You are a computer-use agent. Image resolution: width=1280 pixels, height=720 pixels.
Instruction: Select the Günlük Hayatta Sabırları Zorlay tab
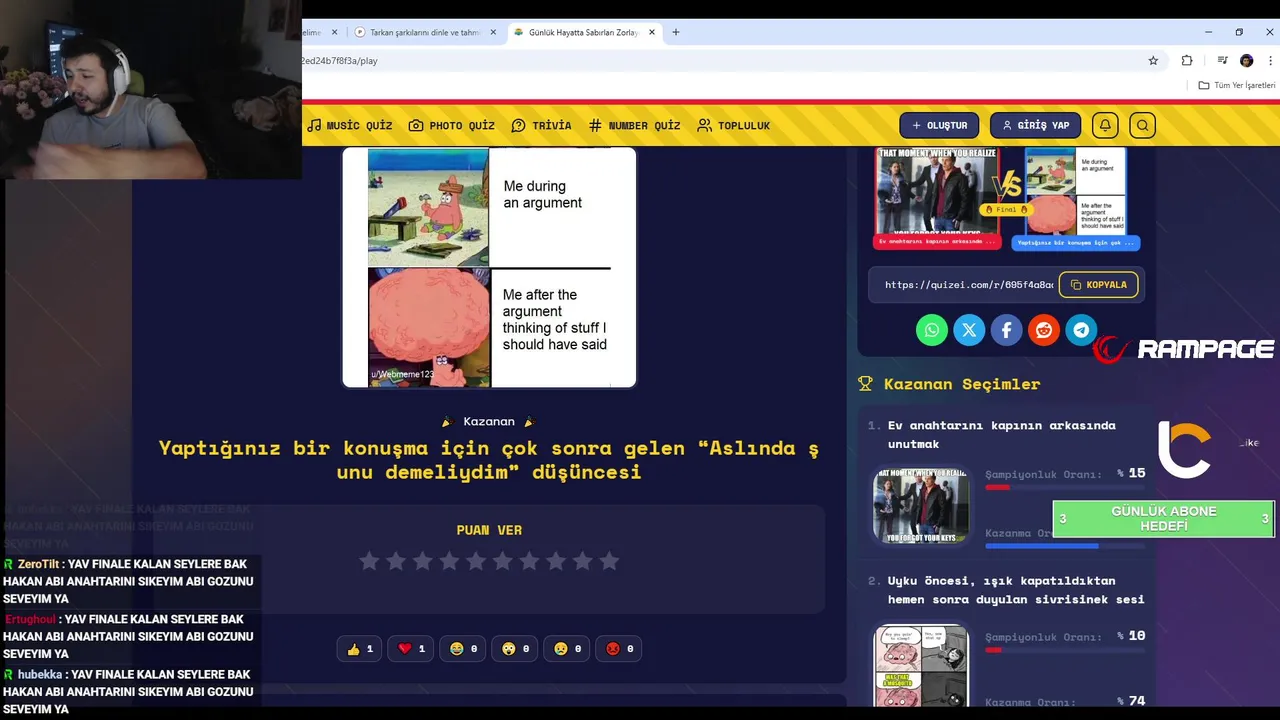tap(583, 32)
